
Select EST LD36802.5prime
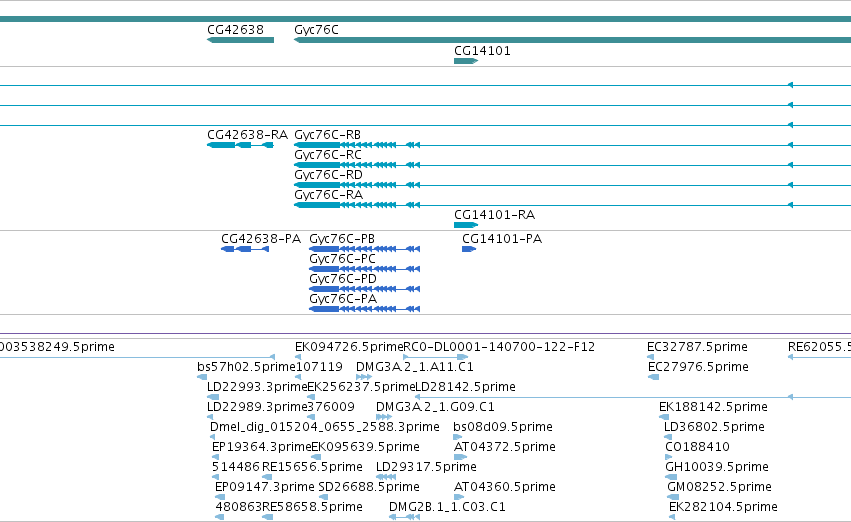click(714, 427)
